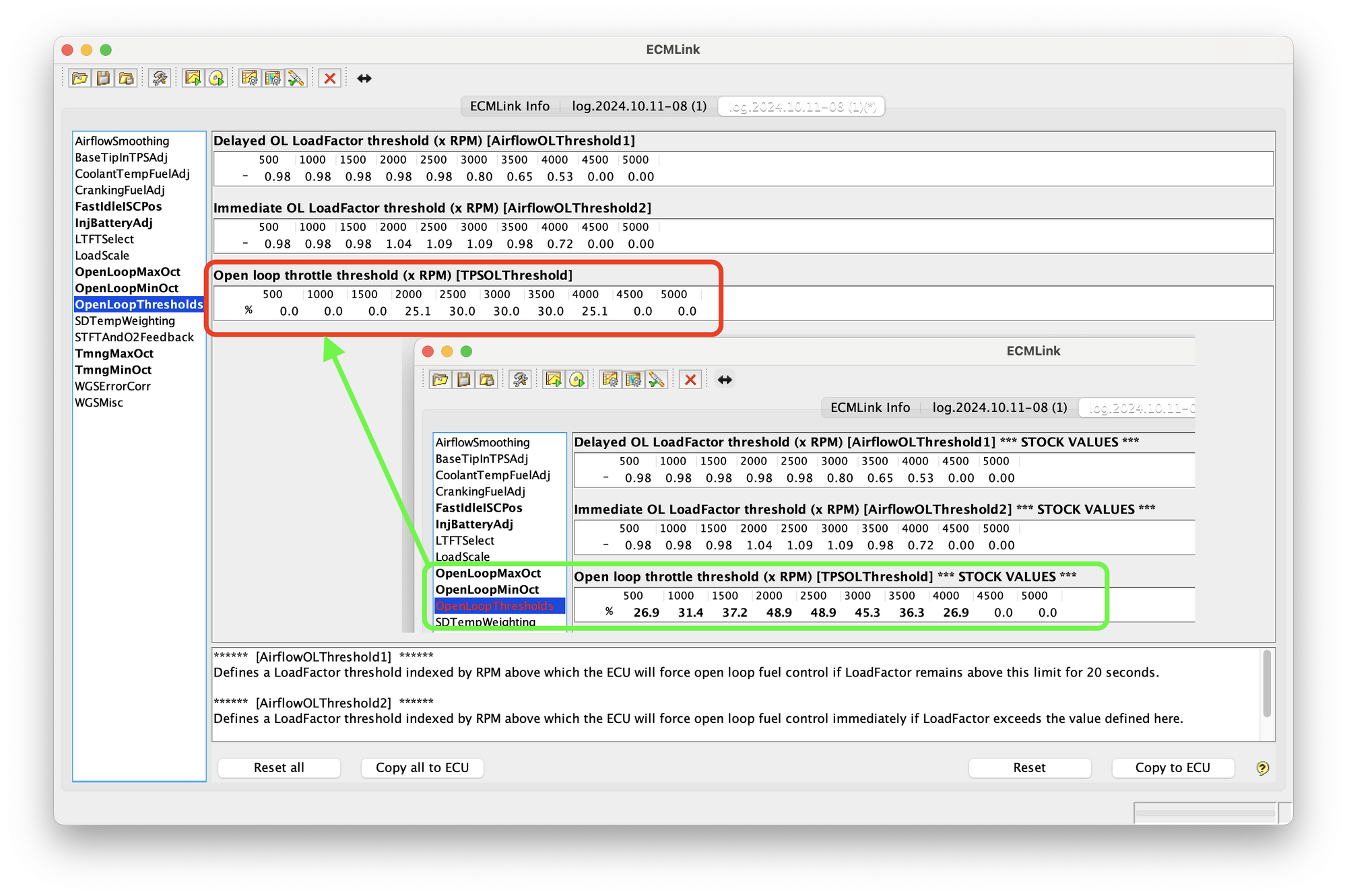Select AirflowSmoothing in the main table list
The image size is (1347, 896).
coord(138,141)
